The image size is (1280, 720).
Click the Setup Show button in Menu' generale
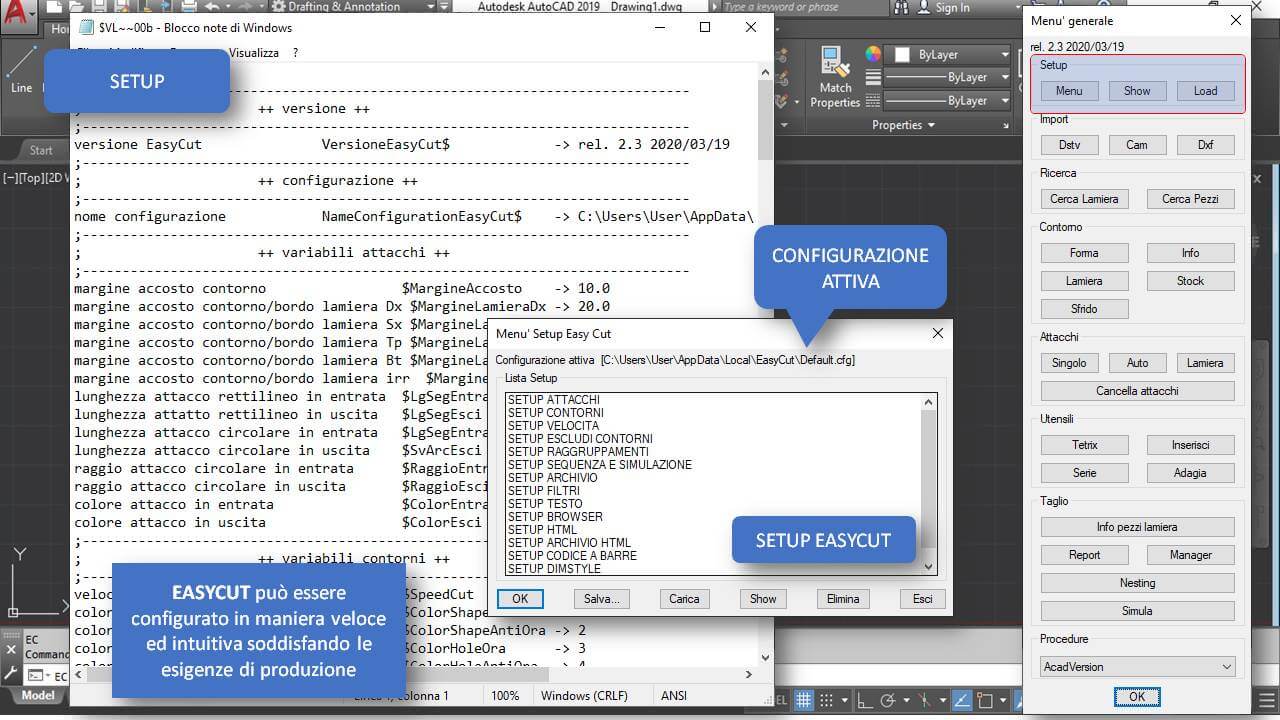tap(1137, 91)
